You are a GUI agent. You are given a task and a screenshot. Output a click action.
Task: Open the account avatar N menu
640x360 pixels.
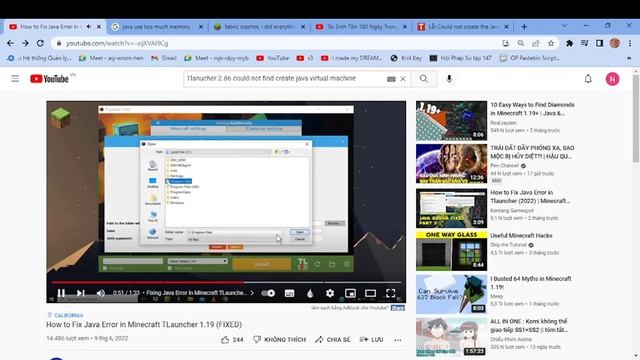tap(612, 79)
